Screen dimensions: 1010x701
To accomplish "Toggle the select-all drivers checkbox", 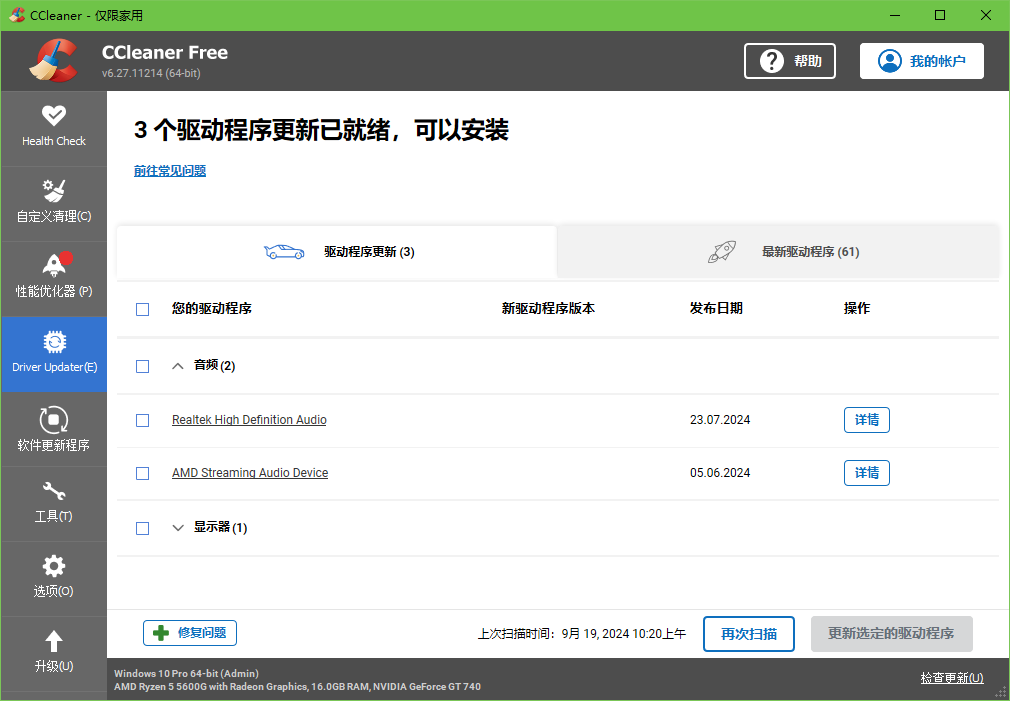I will 142,309.
